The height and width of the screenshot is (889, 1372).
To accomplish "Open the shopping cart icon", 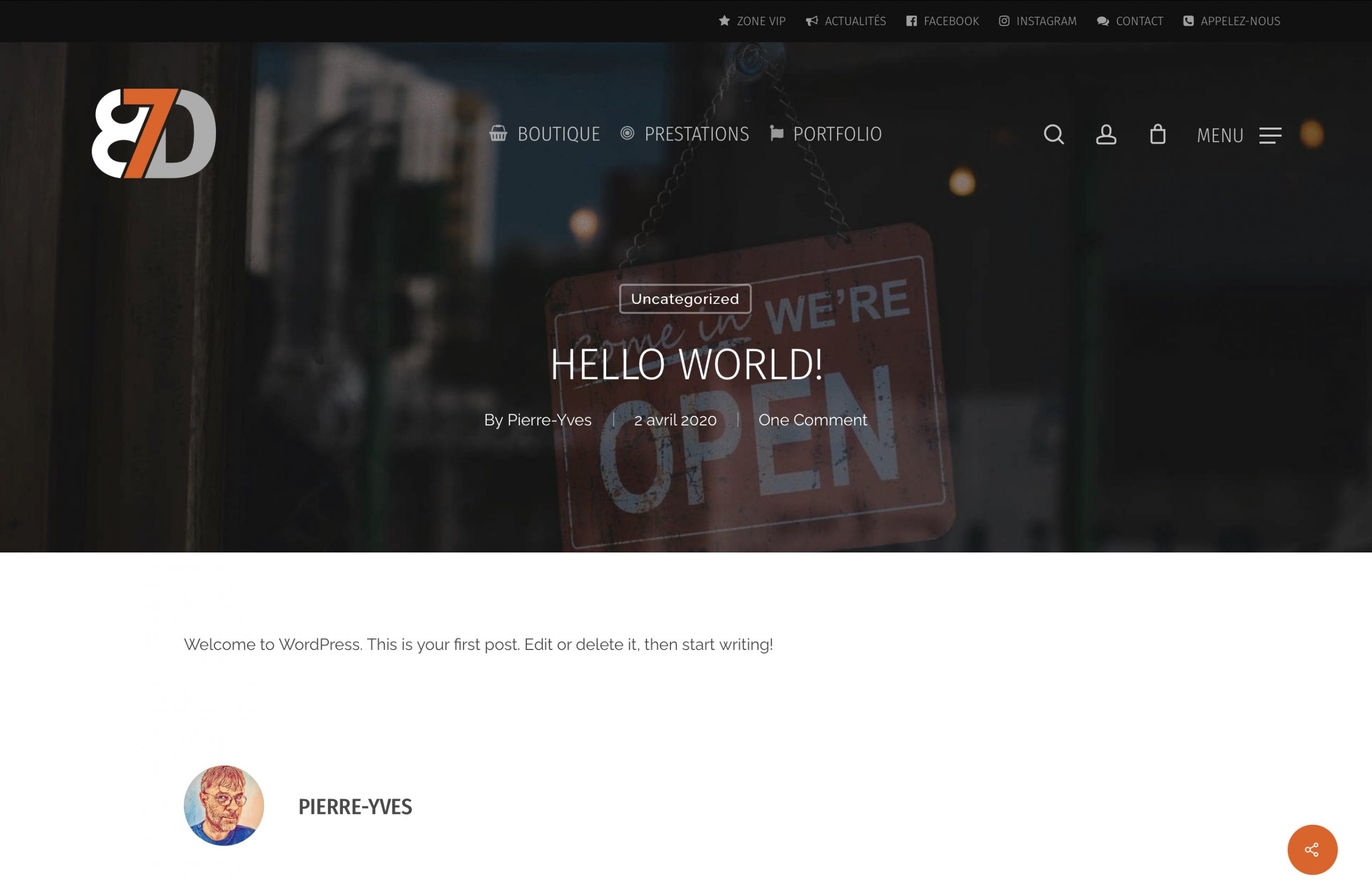I will point(1158,135).
